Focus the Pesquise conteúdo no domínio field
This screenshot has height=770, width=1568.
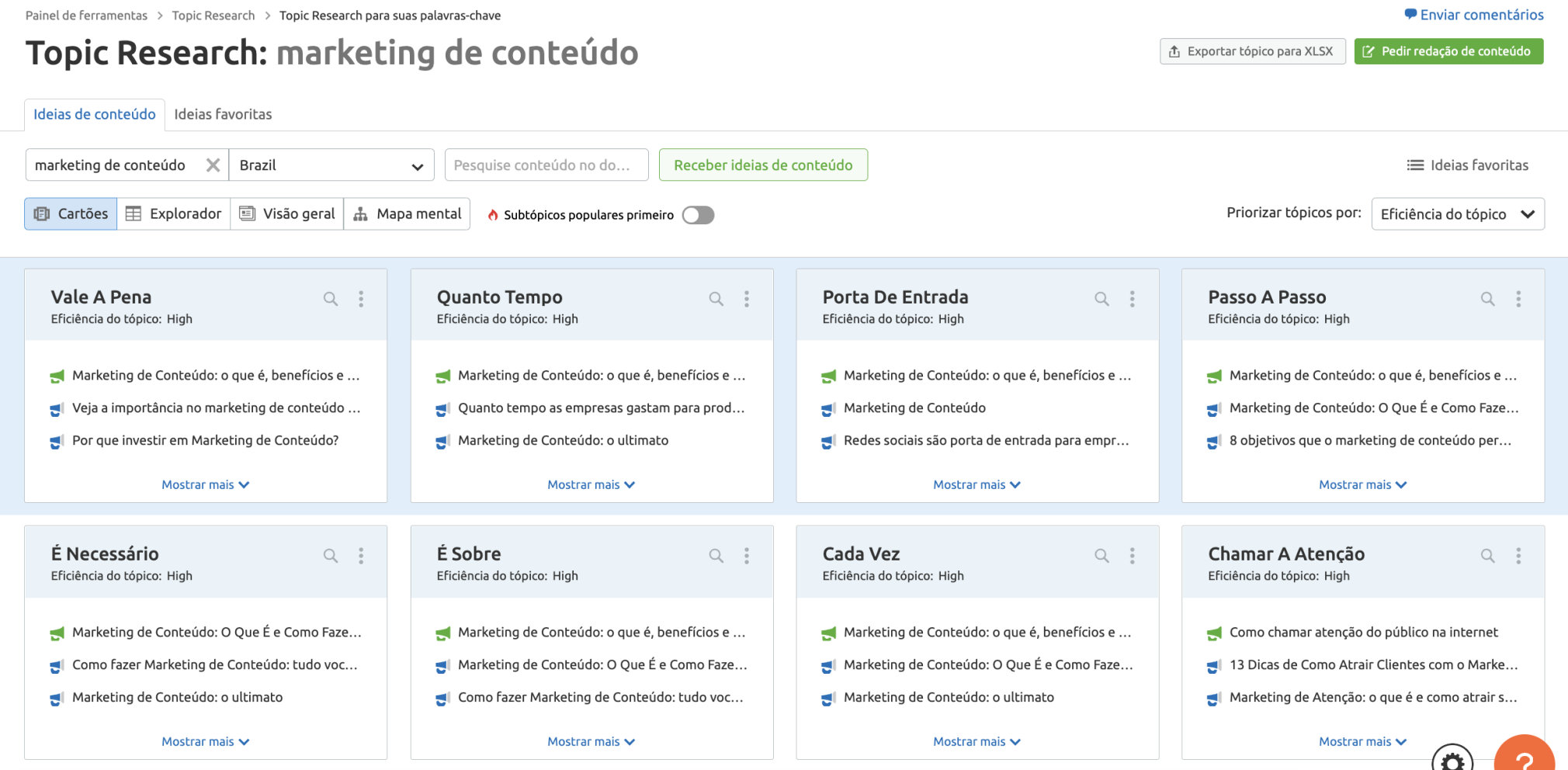pyautogui.click(x=546, y=165)
